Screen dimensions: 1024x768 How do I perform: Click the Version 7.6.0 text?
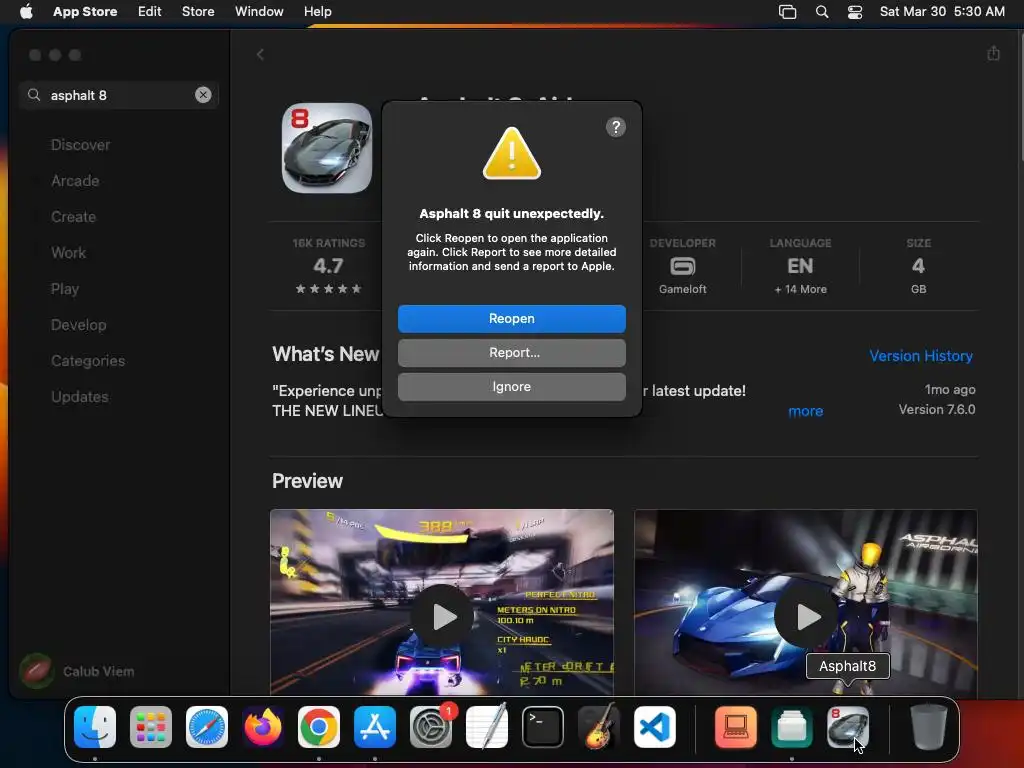tap(936, 409)
